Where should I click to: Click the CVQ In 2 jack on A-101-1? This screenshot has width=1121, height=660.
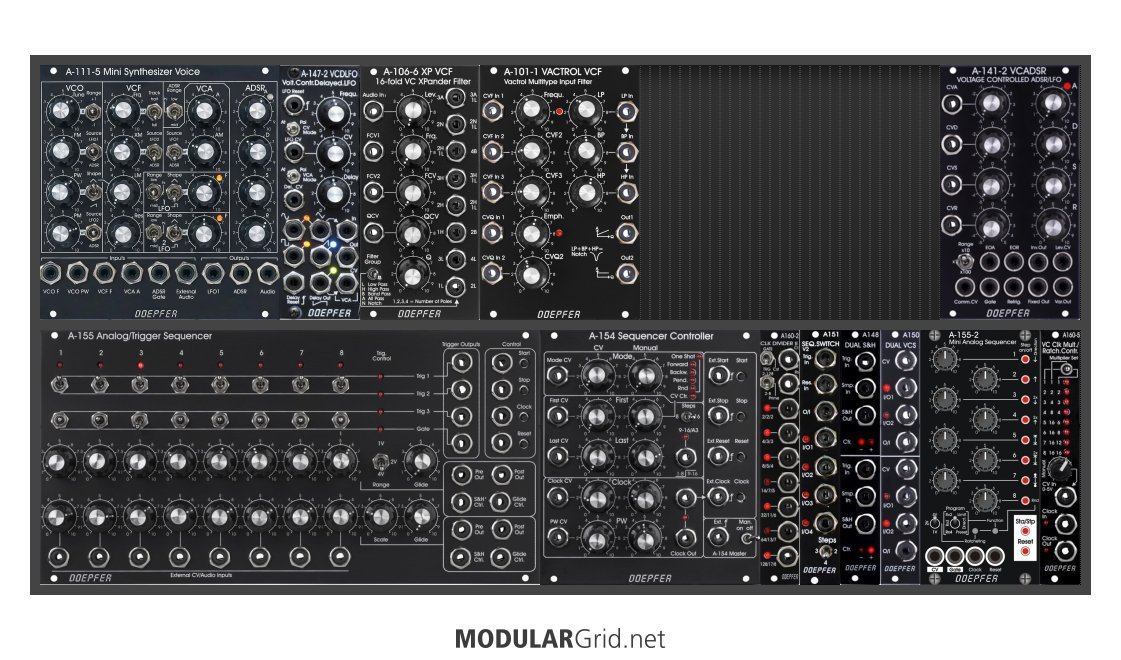[x=493, y=273]
